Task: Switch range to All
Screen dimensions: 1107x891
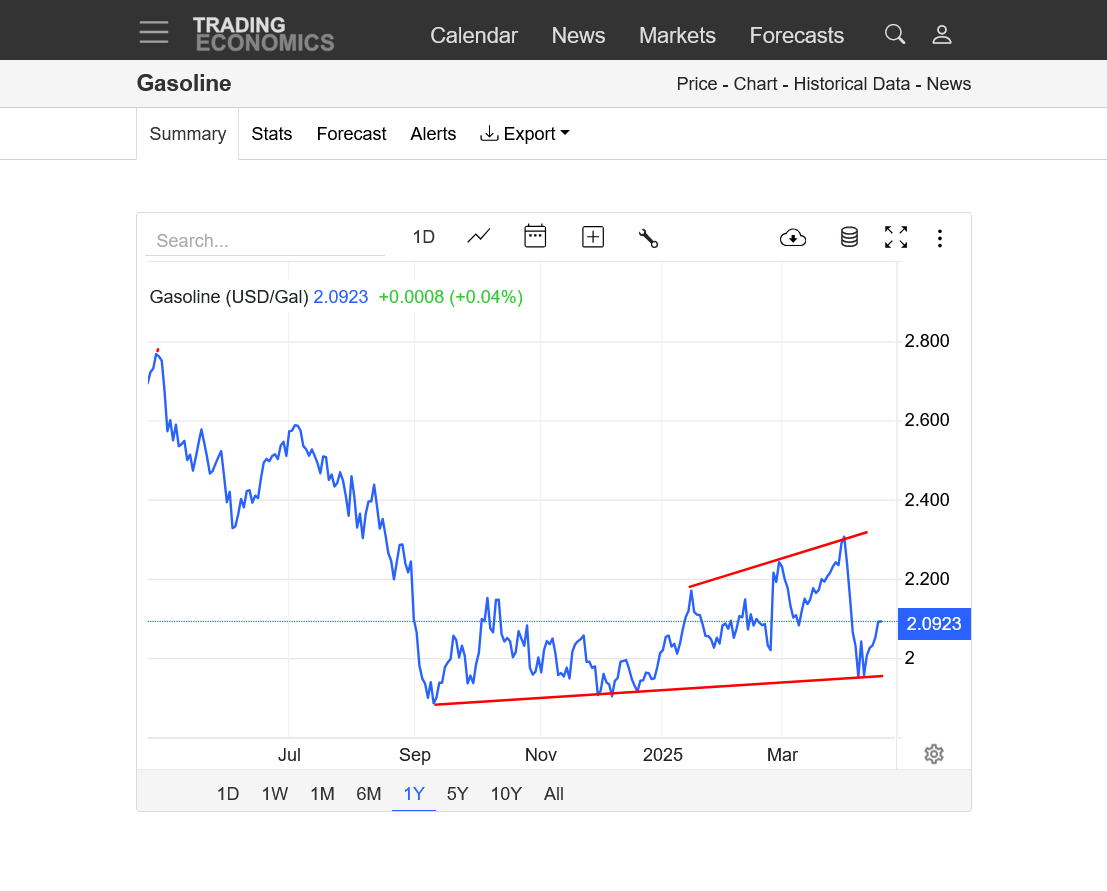Action: (554, 794)
